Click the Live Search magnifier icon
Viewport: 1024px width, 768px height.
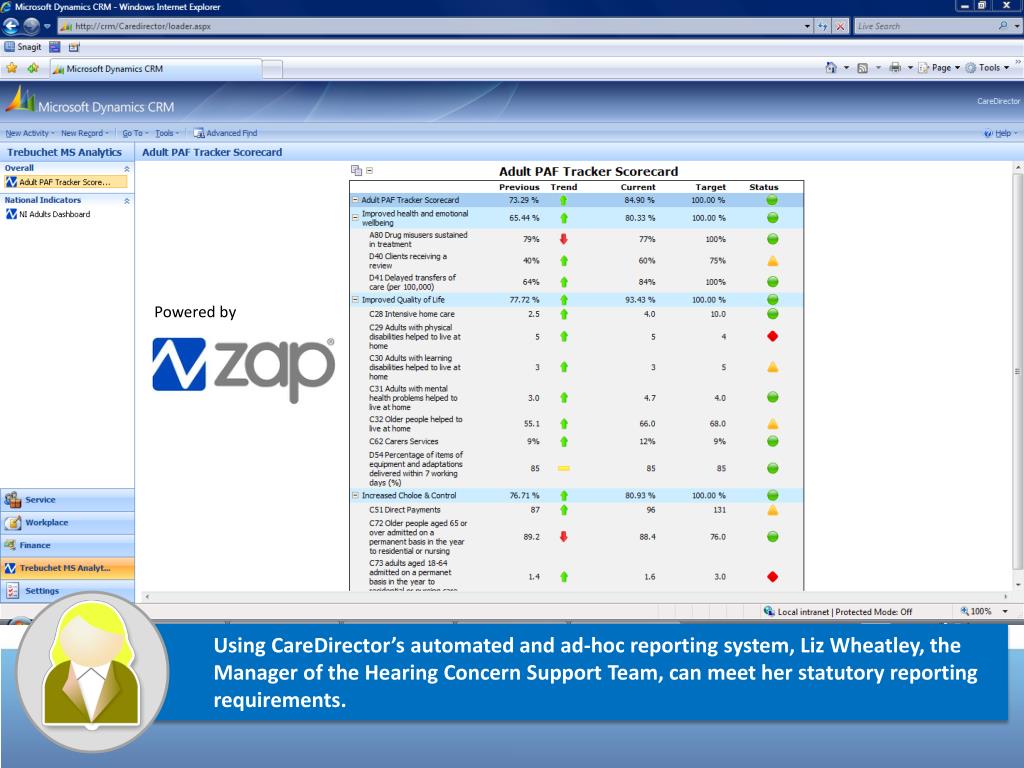[x=1002, y=26]
